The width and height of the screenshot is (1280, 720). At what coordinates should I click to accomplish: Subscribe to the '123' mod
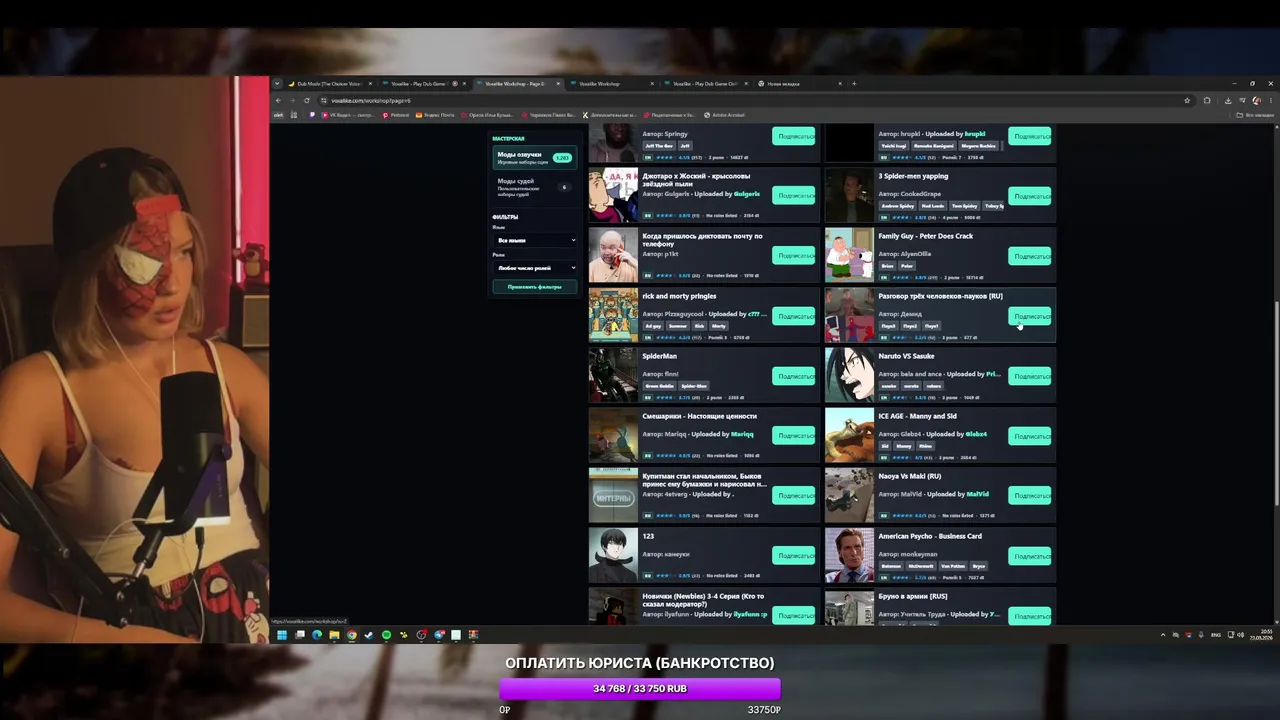click(x=794, y=556)
